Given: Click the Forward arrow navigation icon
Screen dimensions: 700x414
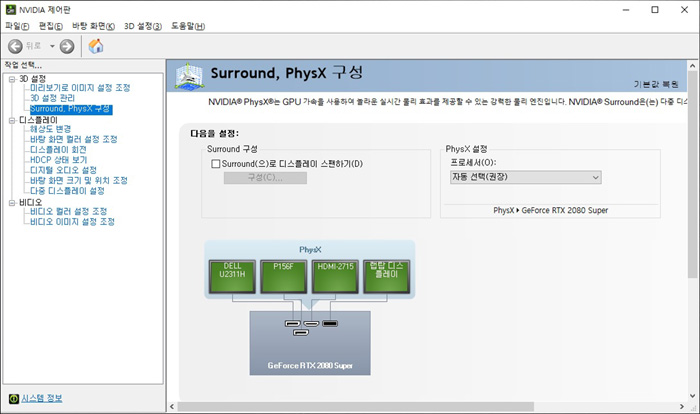Looking at the screenshot, I should [67, 46].
